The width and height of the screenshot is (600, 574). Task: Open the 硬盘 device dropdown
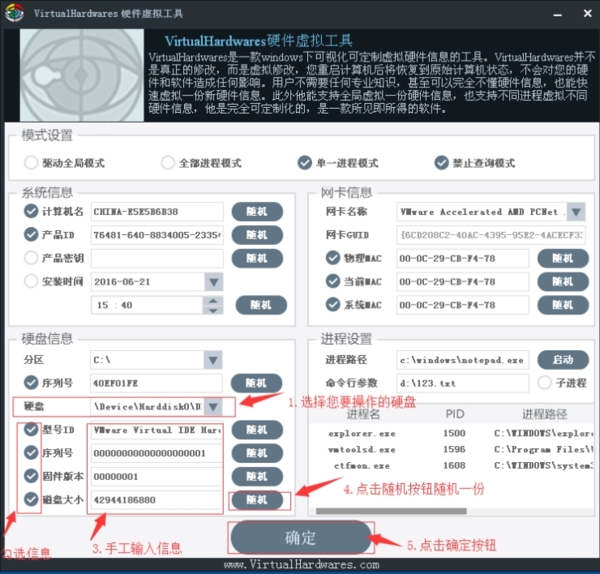213,406
